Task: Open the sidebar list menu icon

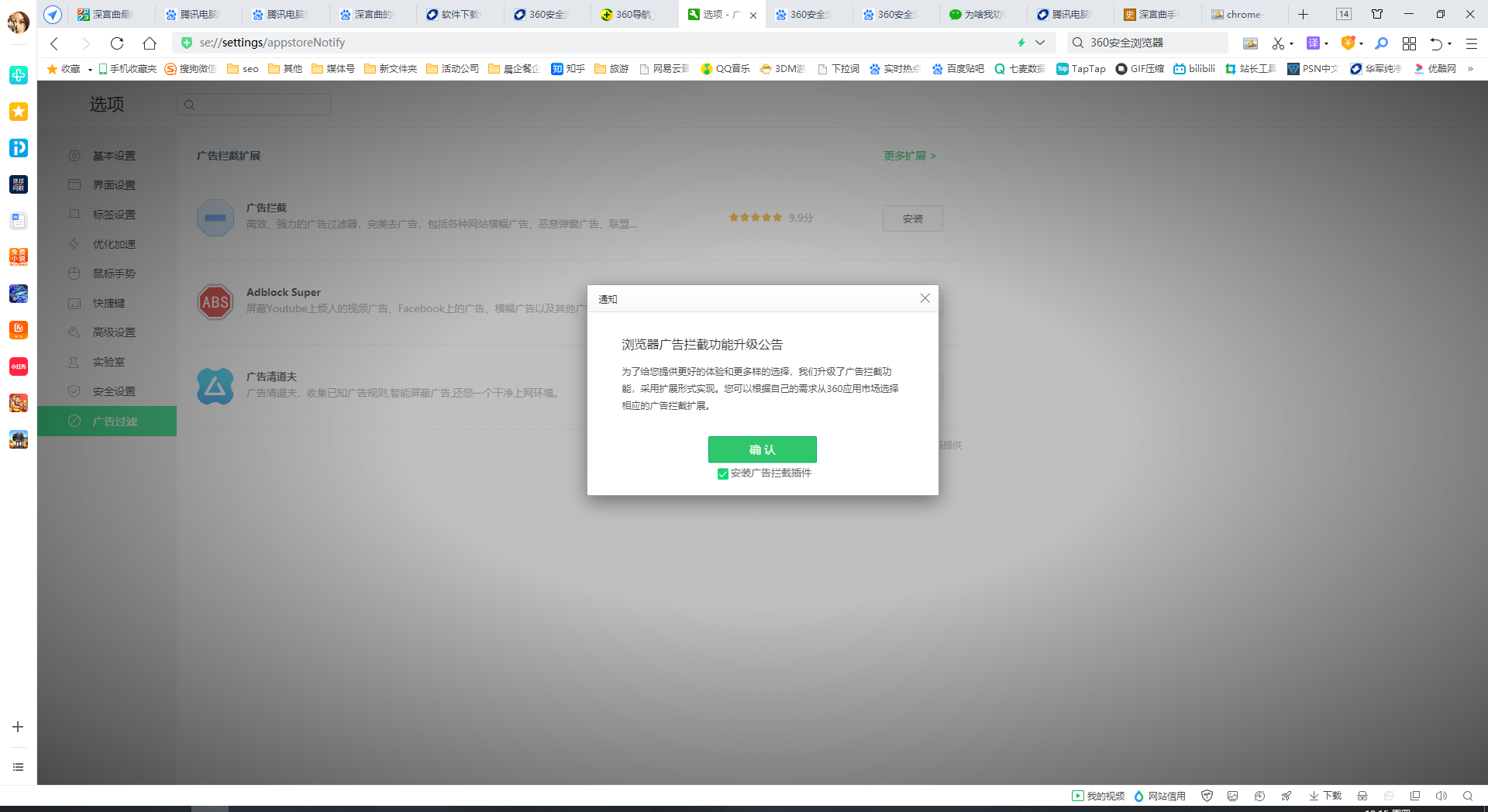Action: [18, 767]
